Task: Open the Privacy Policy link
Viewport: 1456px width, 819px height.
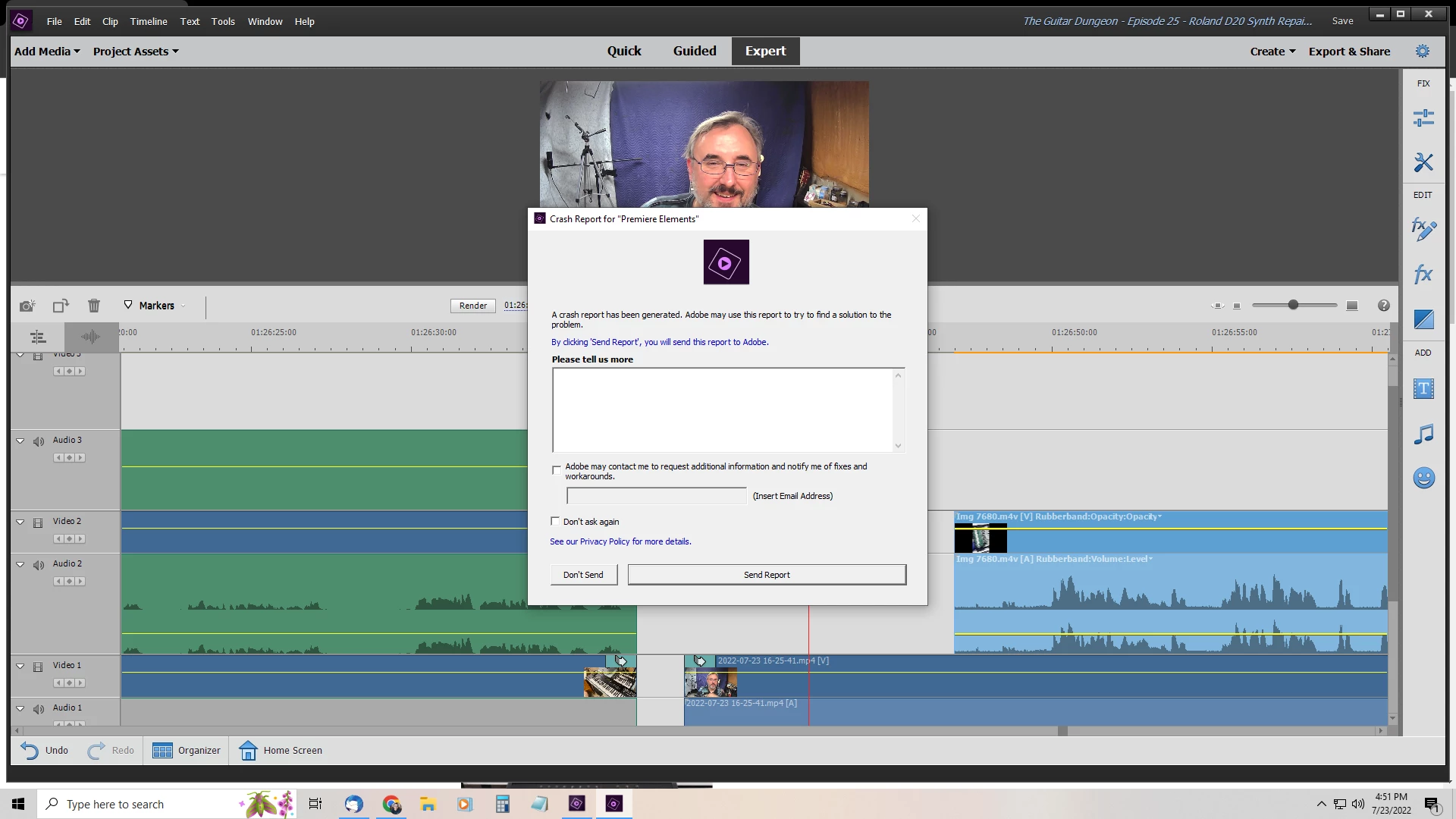Action: click(x=604, y=541)
